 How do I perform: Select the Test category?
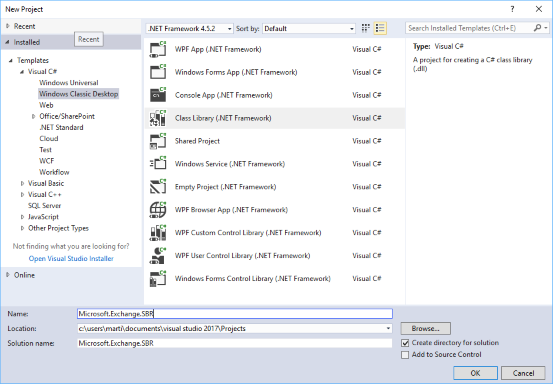point(45,150)
